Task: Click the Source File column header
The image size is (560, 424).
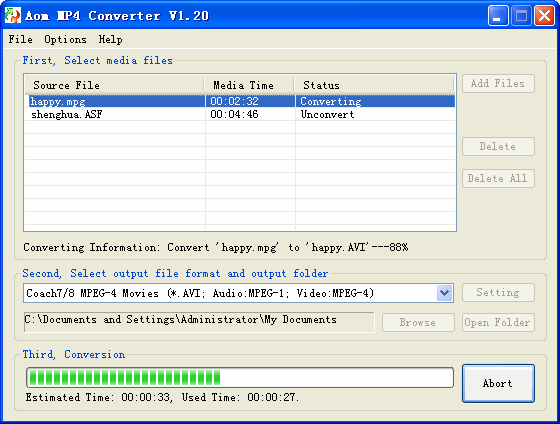Action: [114, 85]
